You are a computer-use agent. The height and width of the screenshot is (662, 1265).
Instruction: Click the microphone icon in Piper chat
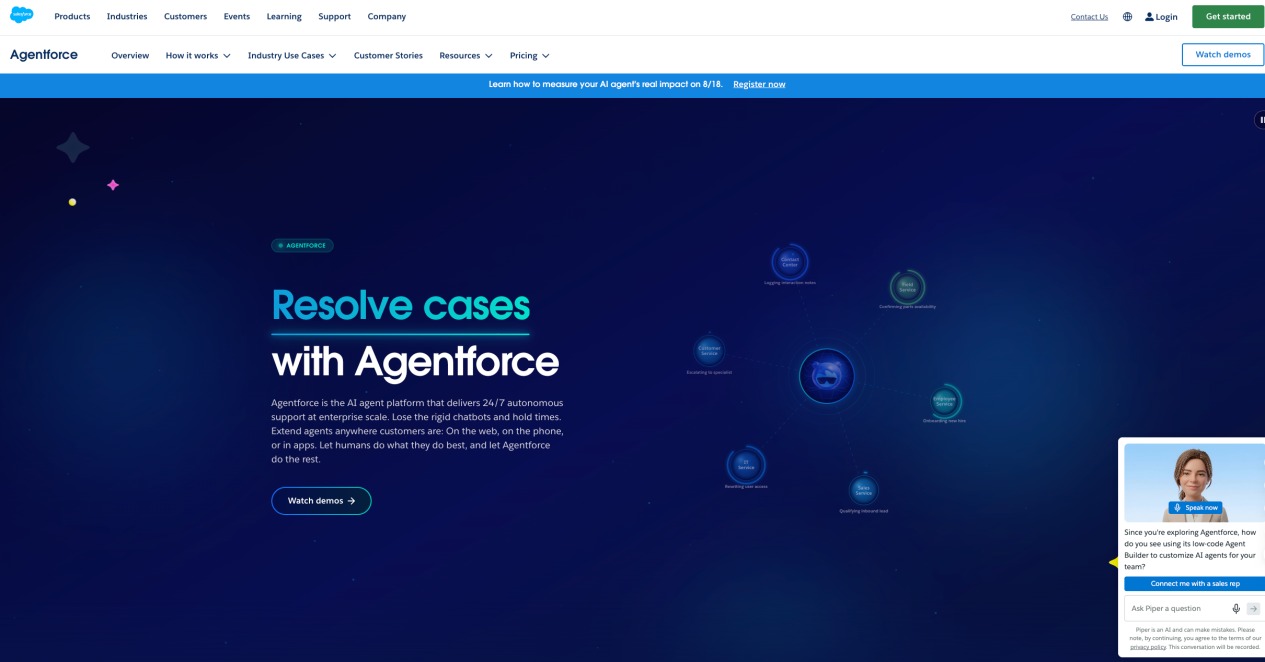(x=1236, y=608)
